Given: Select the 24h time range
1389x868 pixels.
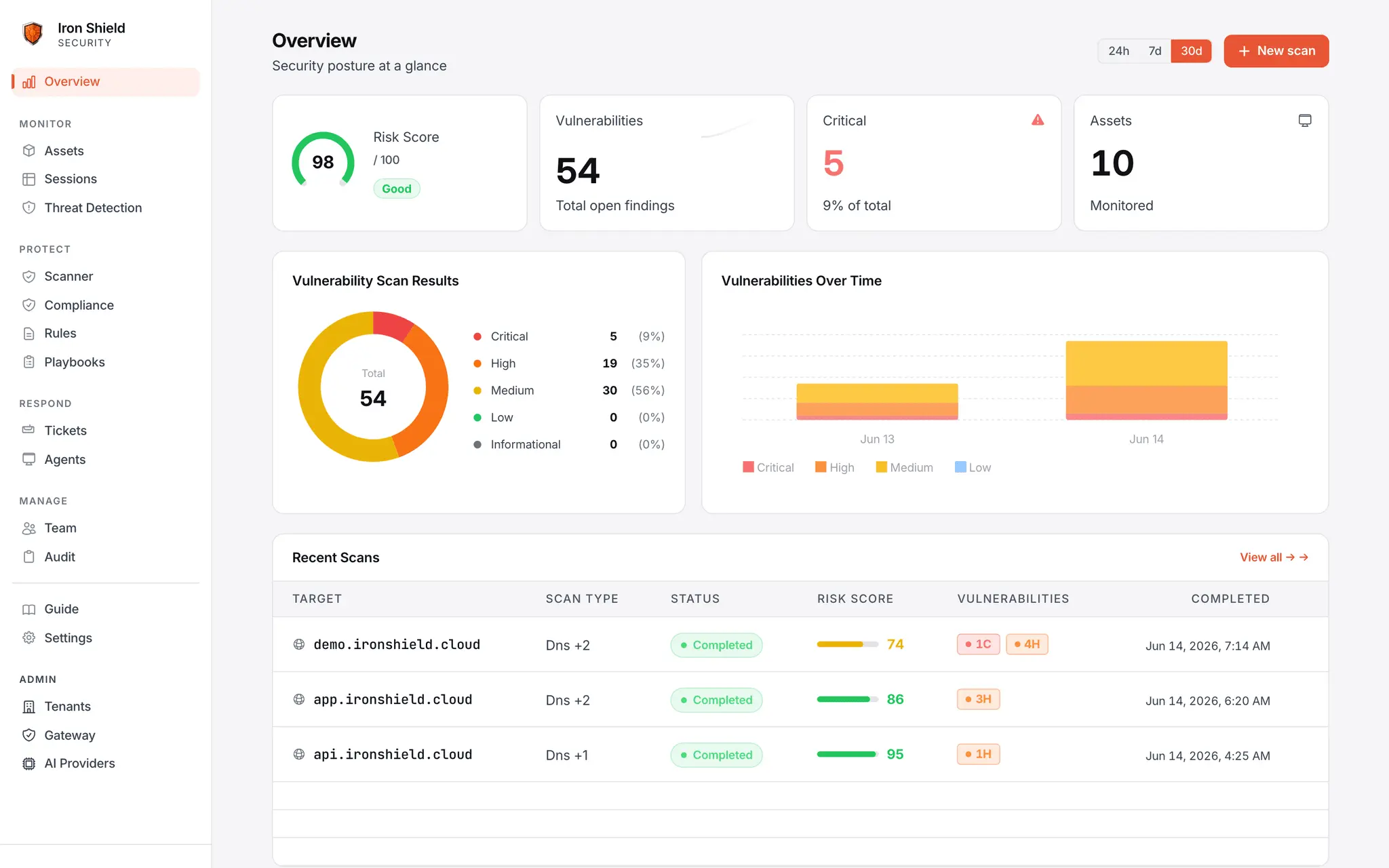Looking at the screenshot, I should pos(1118,51).
